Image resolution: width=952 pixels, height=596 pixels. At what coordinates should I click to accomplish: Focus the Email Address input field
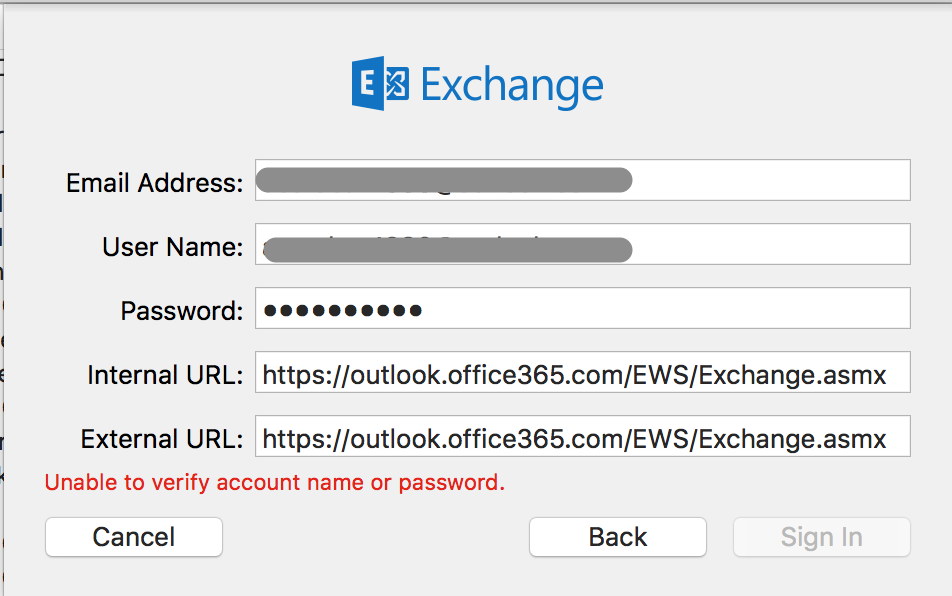pos(770,180)
